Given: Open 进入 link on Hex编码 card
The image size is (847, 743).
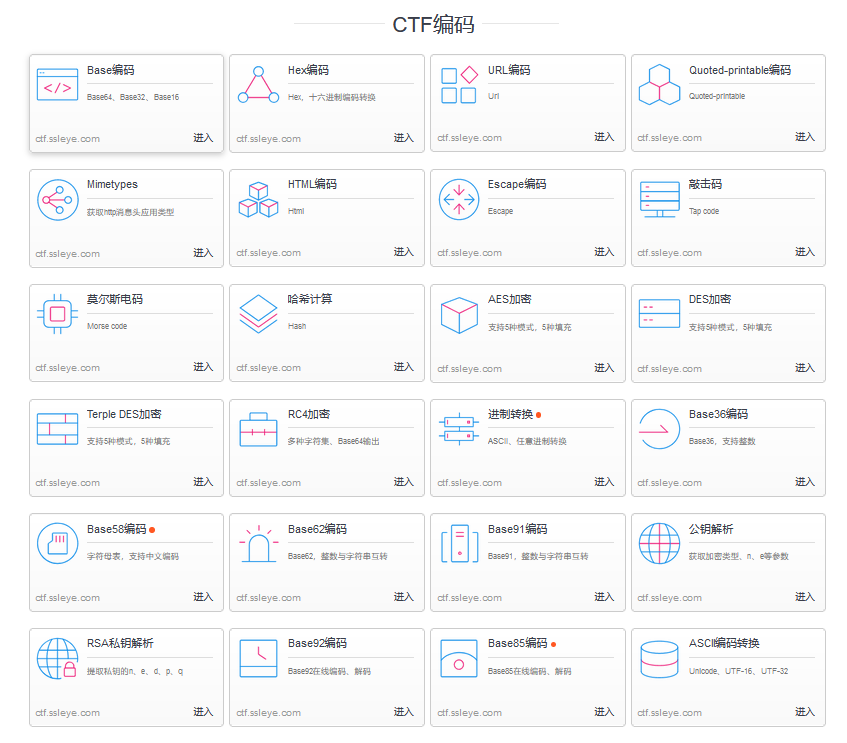Looking at the screenshot, I should [x=404, y=138].
